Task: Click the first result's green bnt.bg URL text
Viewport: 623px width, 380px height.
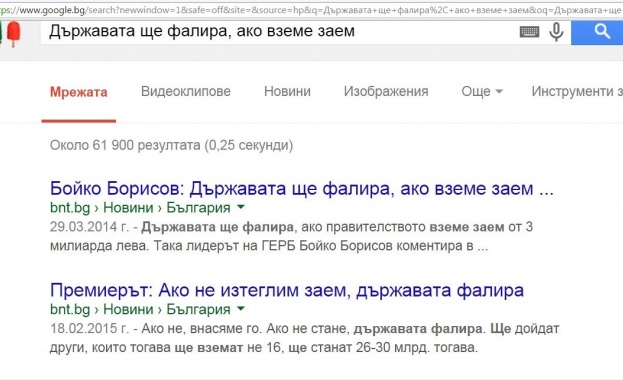Action: (x=140, y=207)
